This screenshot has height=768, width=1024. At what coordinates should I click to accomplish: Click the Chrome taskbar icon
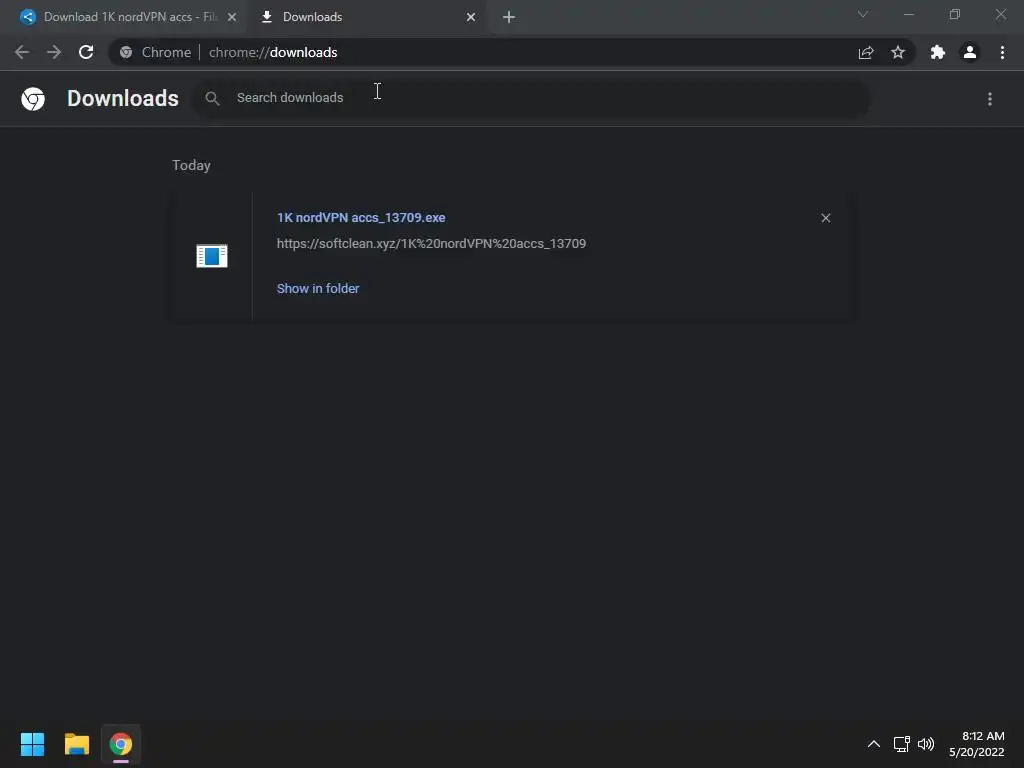[121, 744]
